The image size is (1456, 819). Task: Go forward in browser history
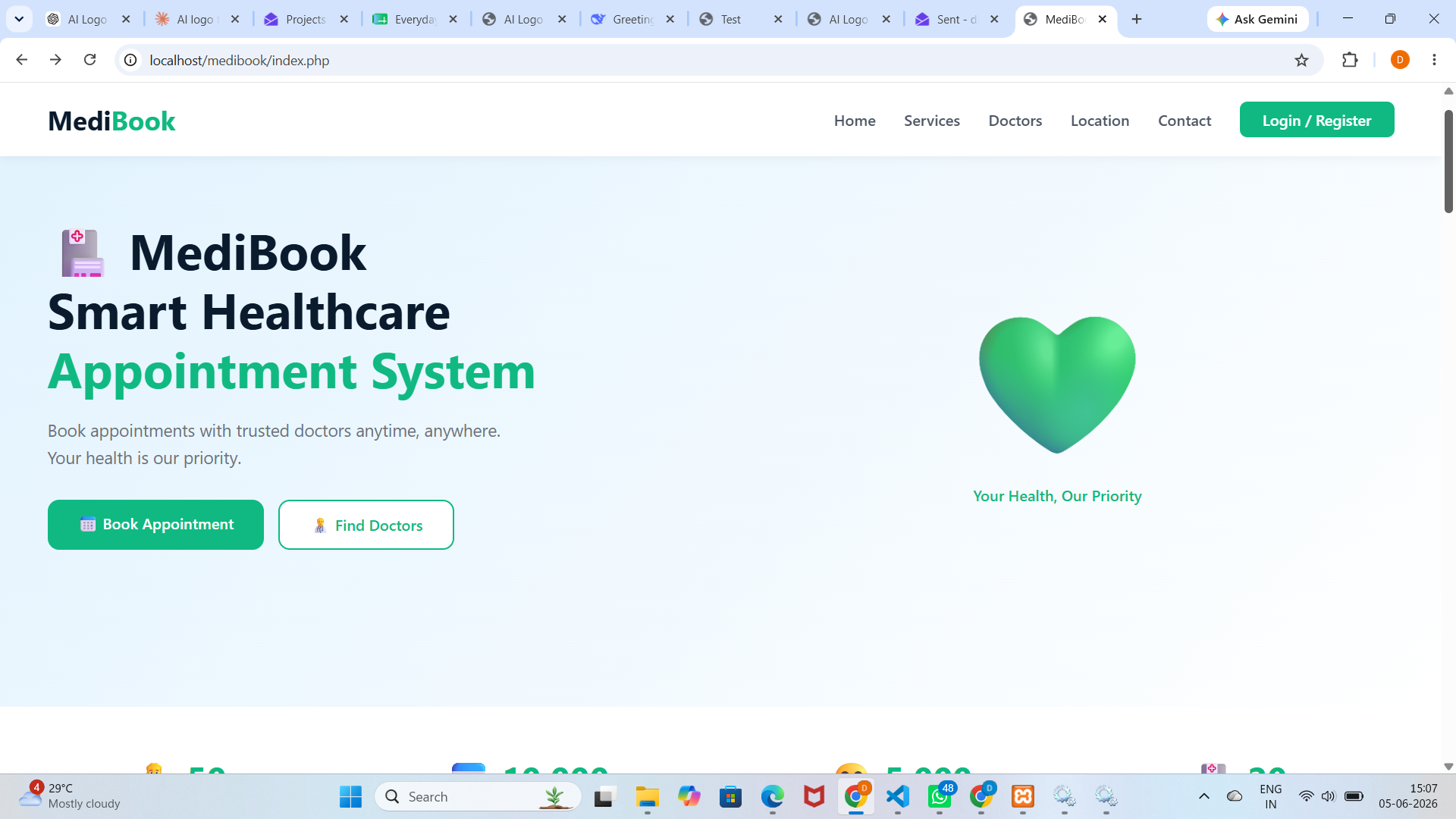coord(55,60)
